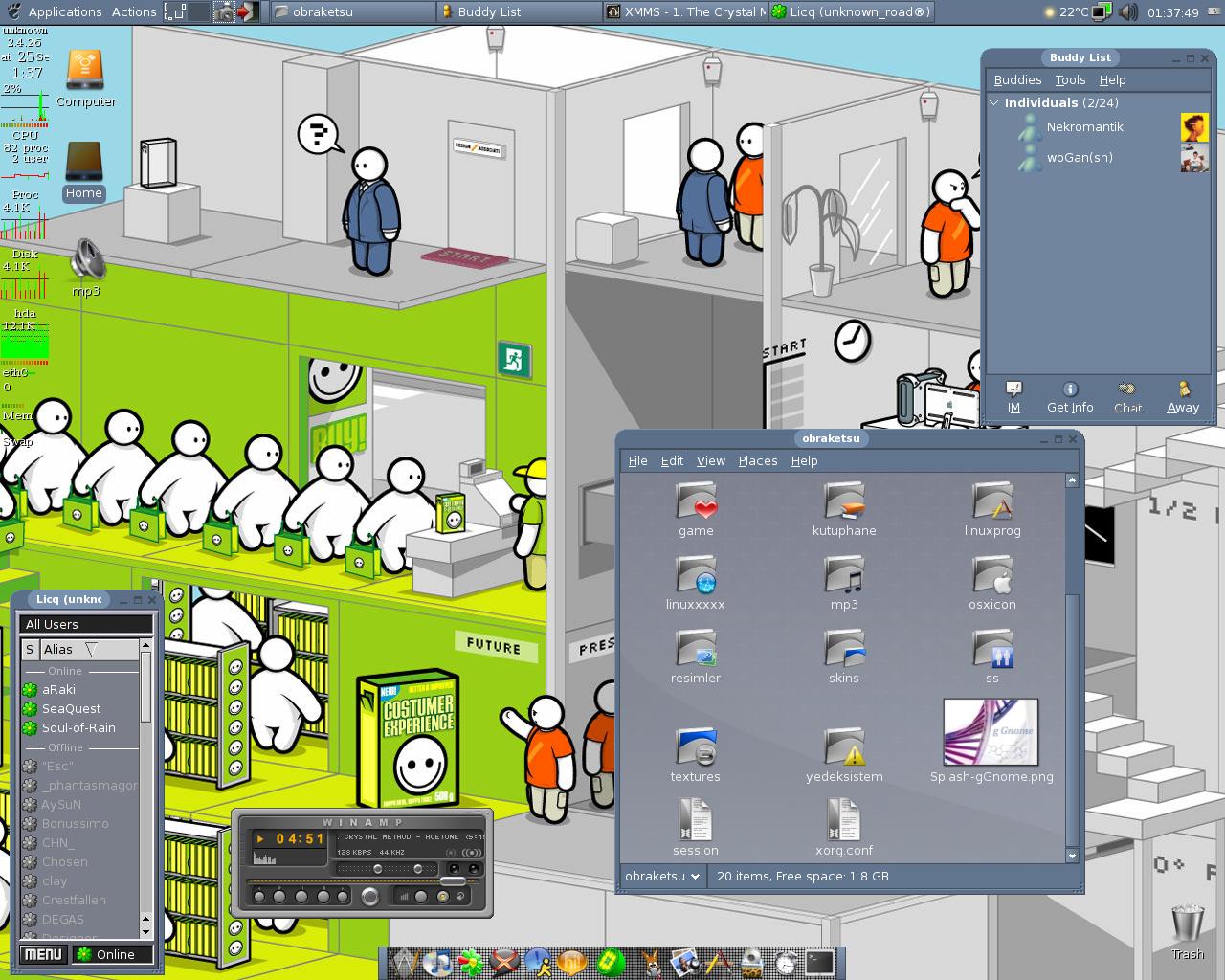Select the Splash-gGnome.png thumbnail
The width and height of the screenshot is (1225, 980).
coord(991,732)
